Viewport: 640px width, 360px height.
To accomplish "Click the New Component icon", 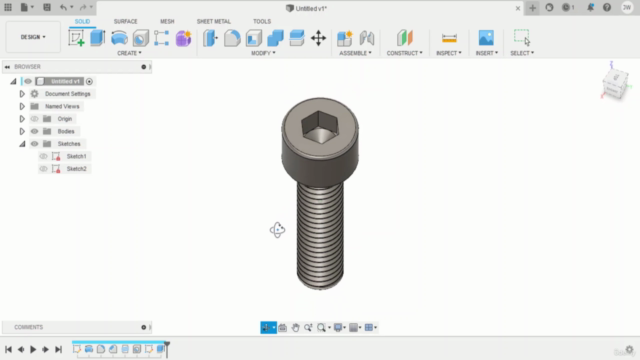I will 344,38.
